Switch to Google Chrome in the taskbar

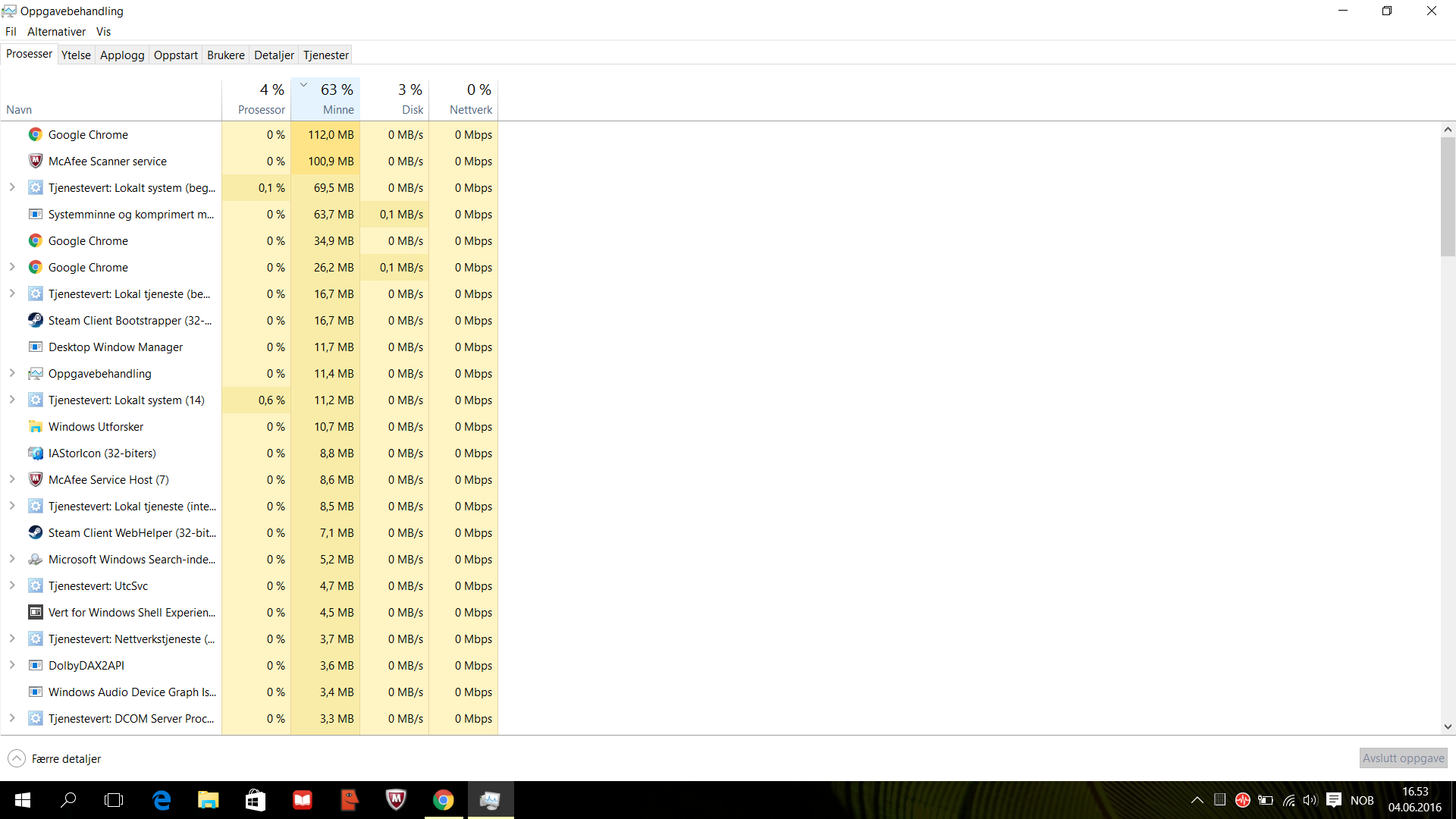(444, 800)
